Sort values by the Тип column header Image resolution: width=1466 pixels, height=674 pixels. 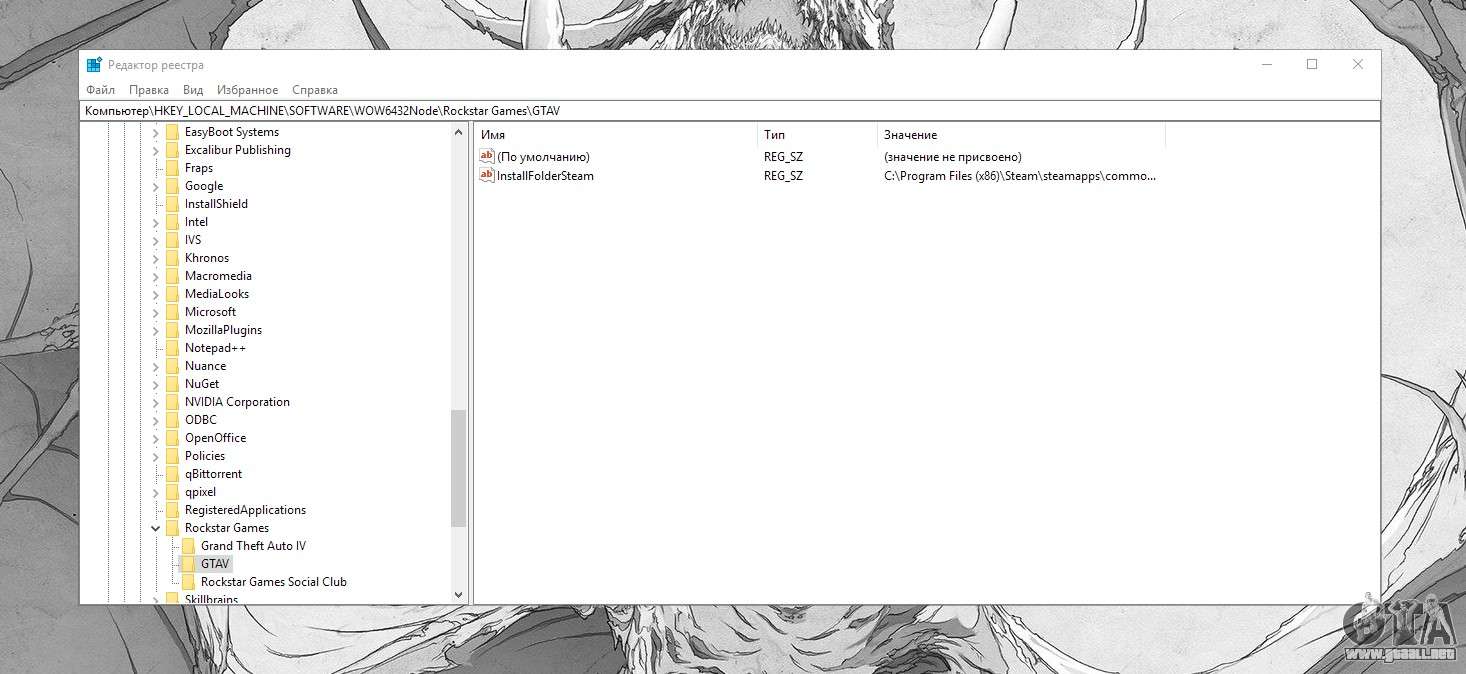pos(817,135)
